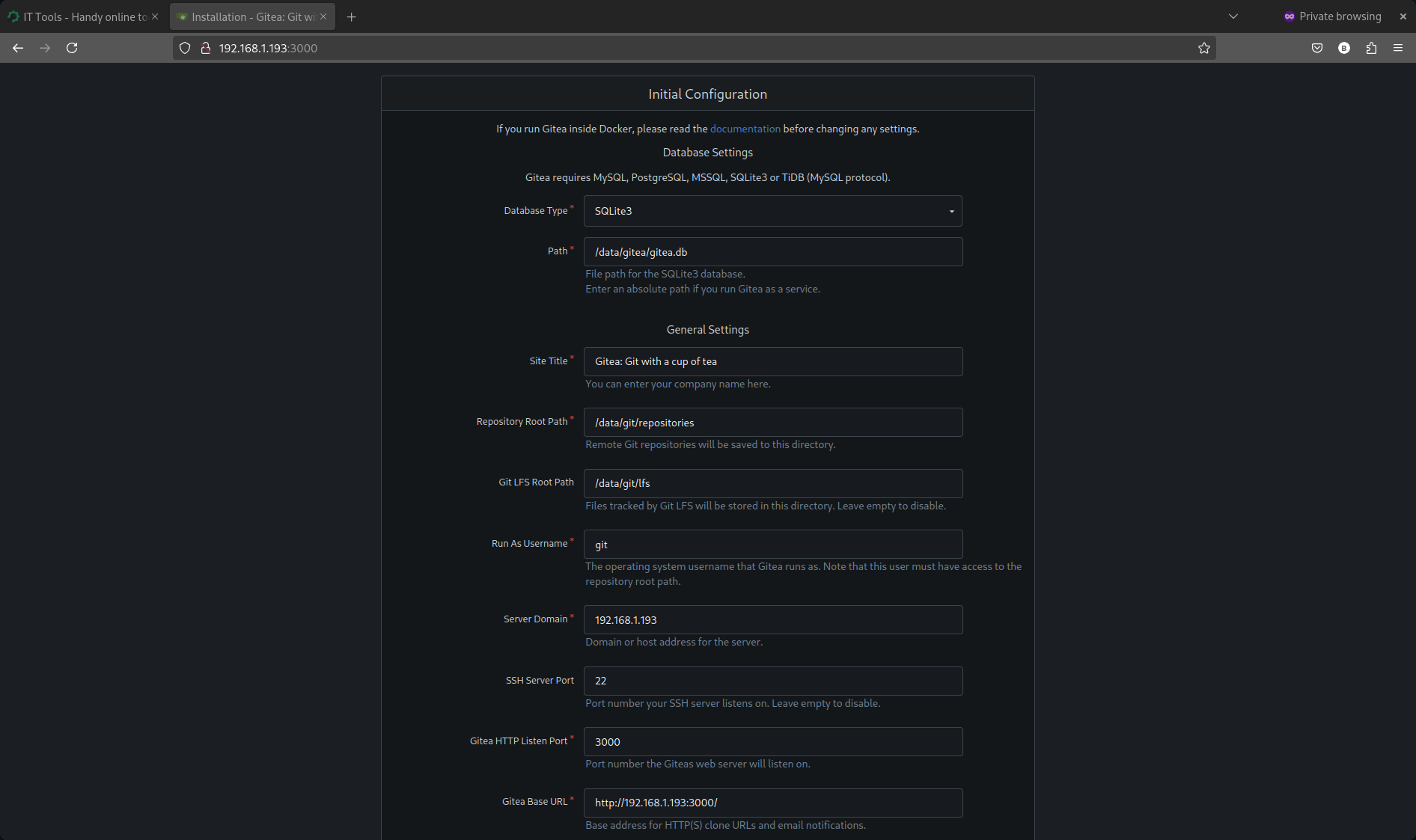
Task: Open a new tab with plus button
Action: [x=351, y=16]
